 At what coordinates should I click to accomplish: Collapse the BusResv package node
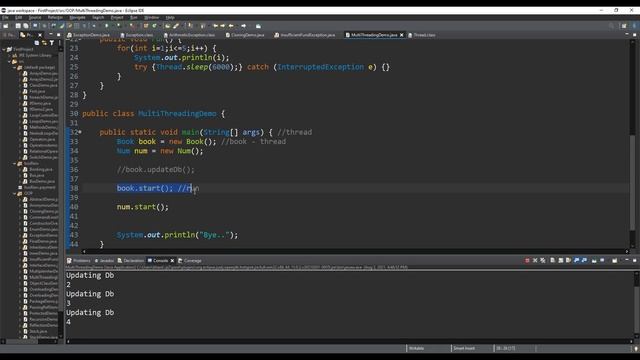click(x=14, y=163)
